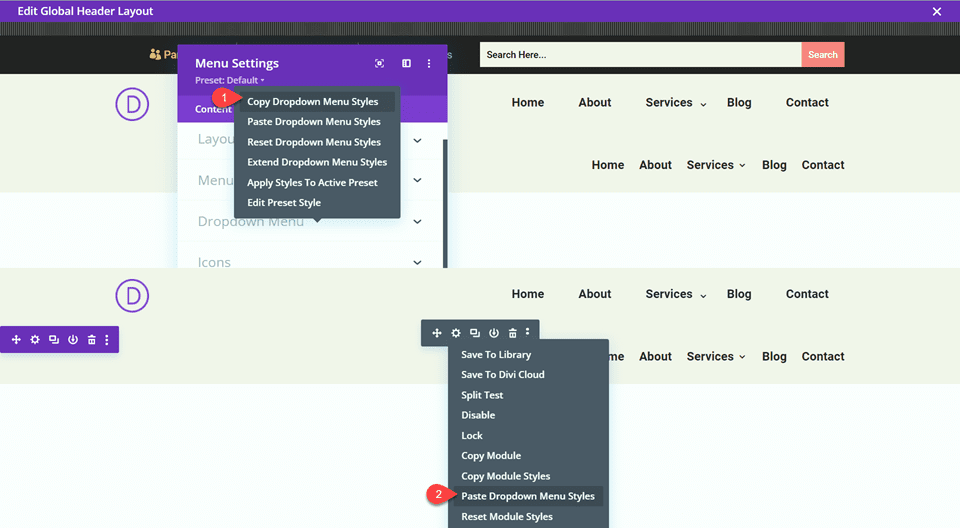The width and height of the screenshot is (960, 528).
Task: Open three-dot options in Menu Settings header
Action: click(x=429, y=63)
